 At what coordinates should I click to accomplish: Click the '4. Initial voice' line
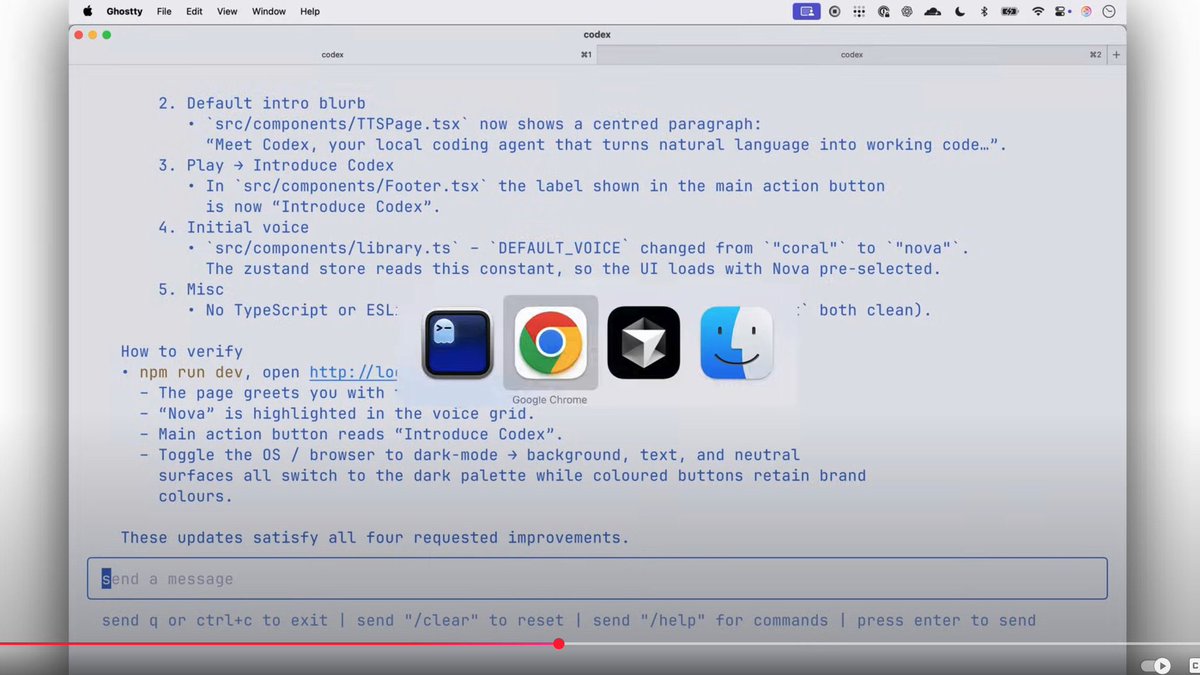tap(233, 228)
